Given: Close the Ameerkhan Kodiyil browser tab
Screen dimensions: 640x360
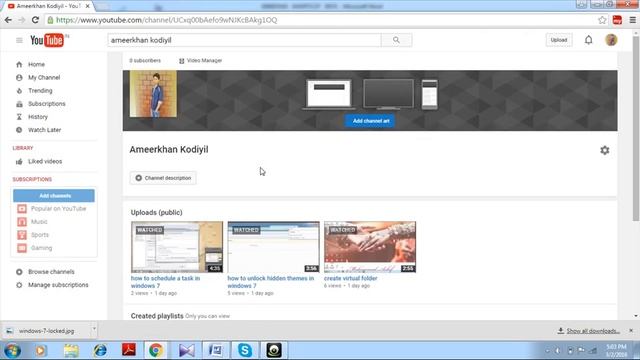Looking at the screenshot, I should [x=87, y=6].
